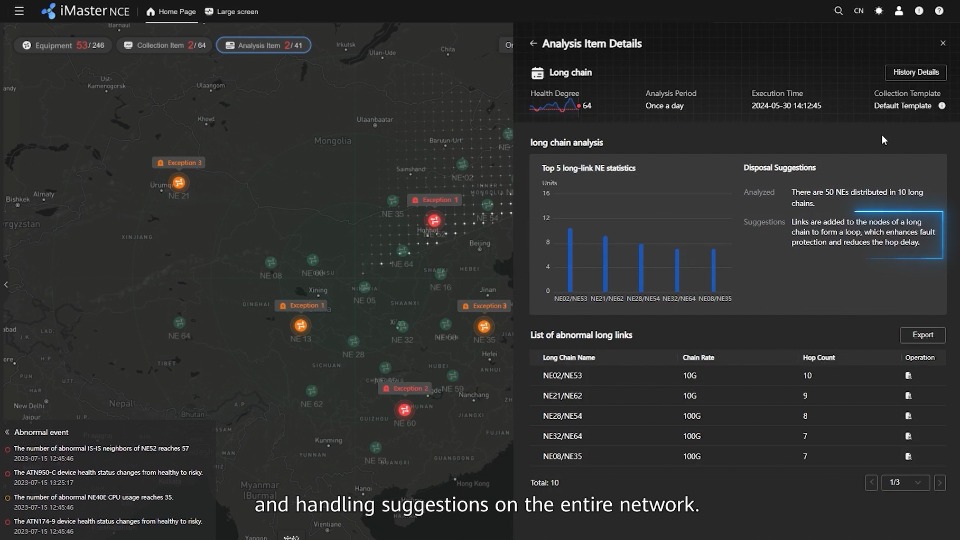Toggle the Collection Item filter pill
960x540 pixels.
pos(164,45)
